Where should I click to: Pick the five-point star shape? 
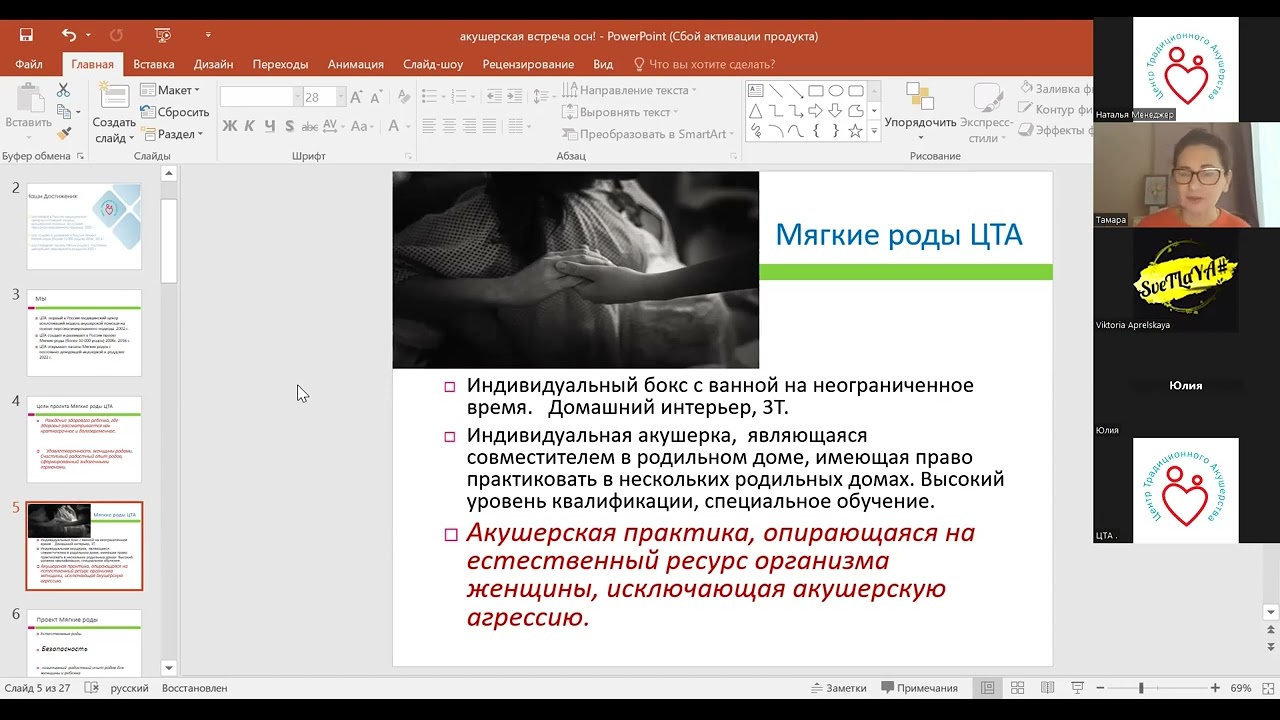855,131
